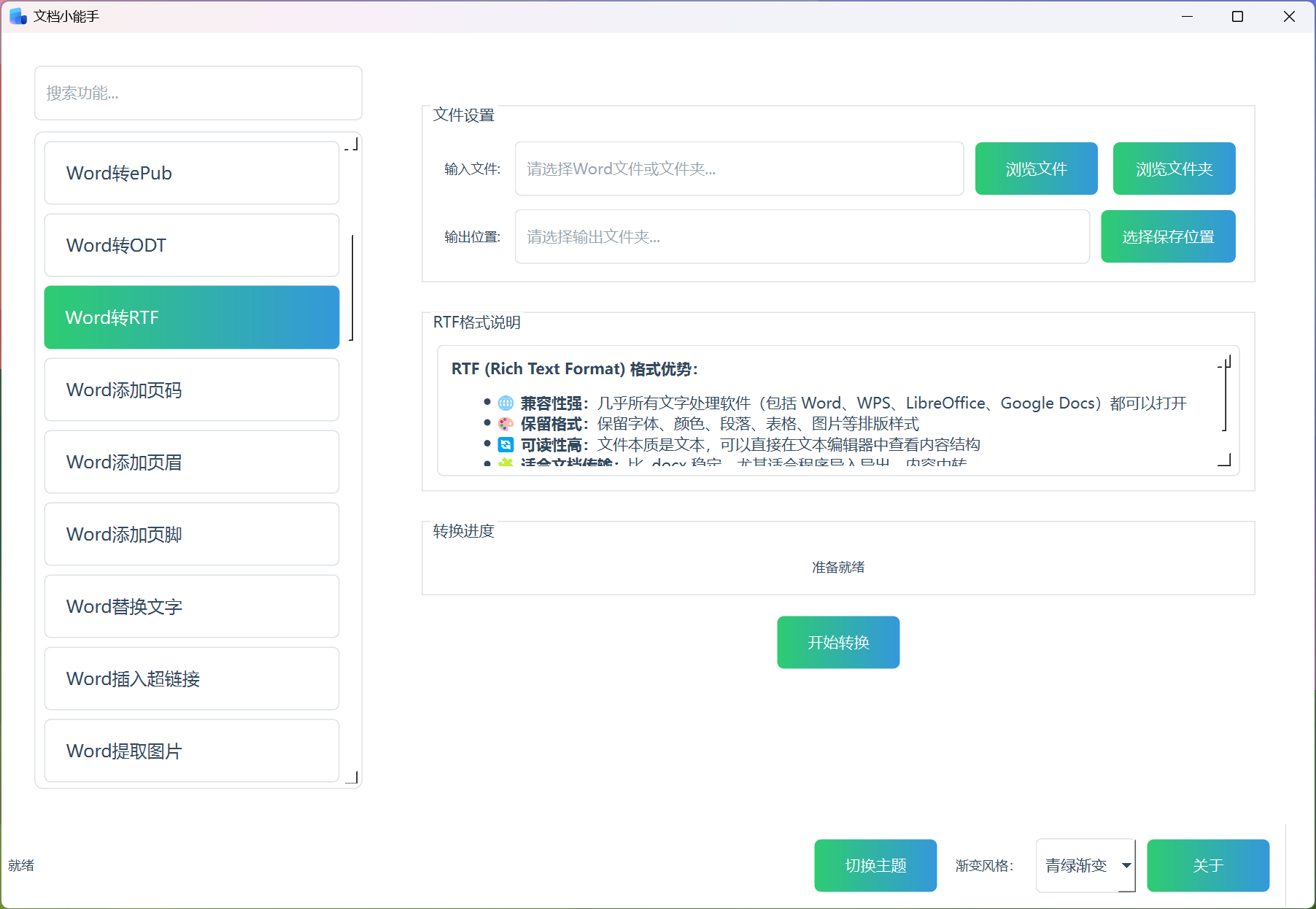Open Word提取图片 function
The image size is (1316, 909).
point(192,751)
